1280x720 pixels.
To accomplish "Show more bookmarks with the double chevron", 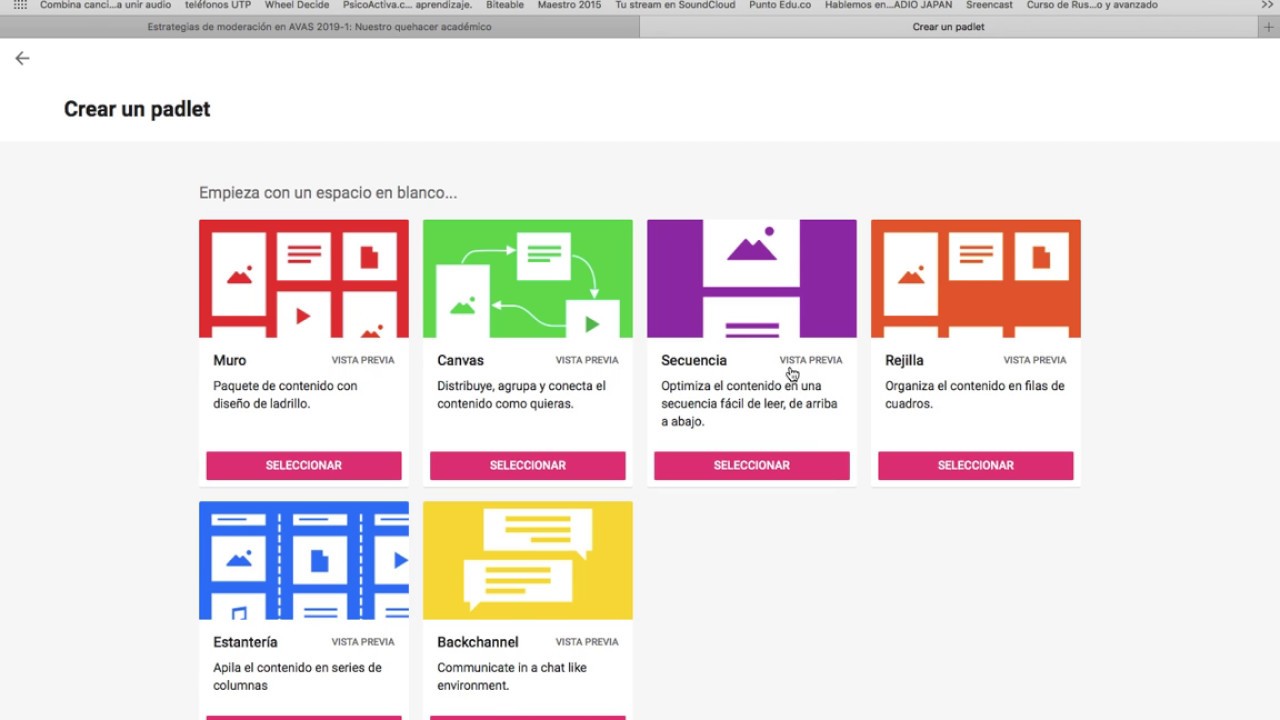I will pyautogui.click(x=1267, y=5).
